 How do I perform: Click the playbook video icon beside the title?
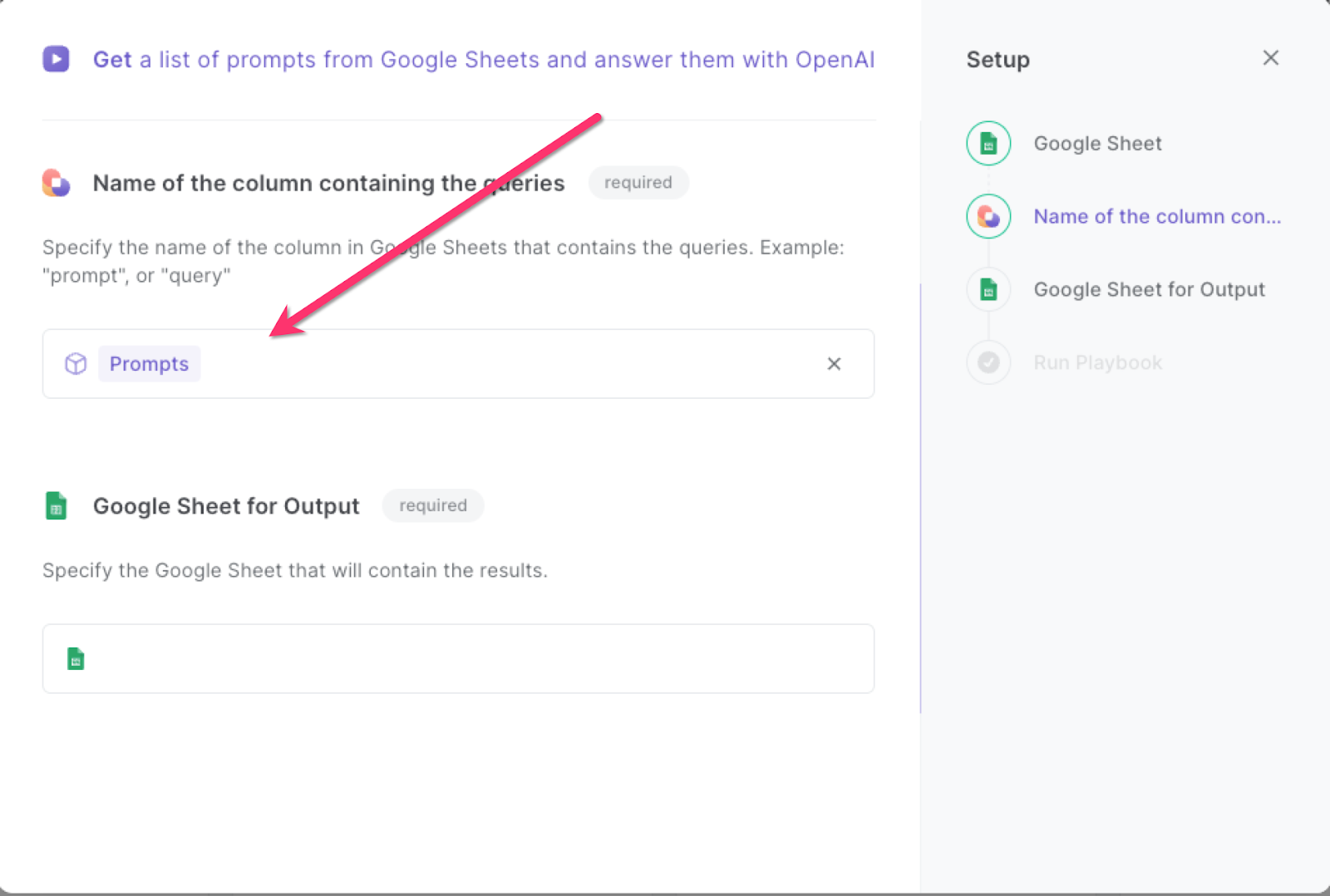point(56,58)
